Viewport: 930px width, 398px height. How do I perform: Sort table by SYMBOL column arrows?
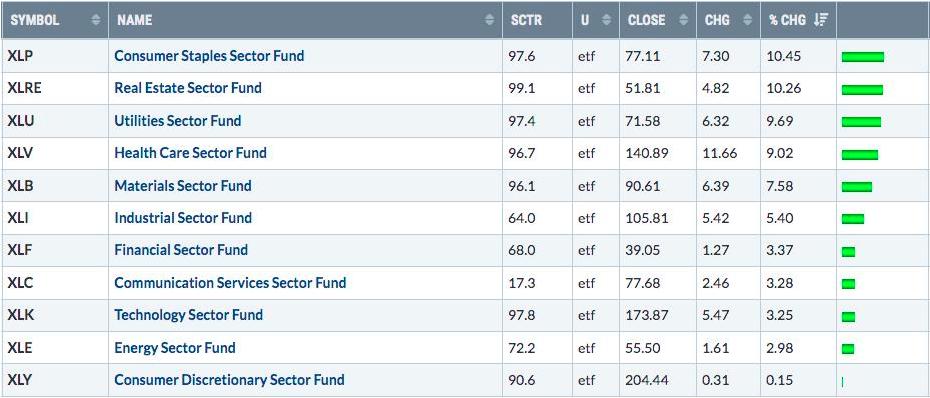[96, 20]
